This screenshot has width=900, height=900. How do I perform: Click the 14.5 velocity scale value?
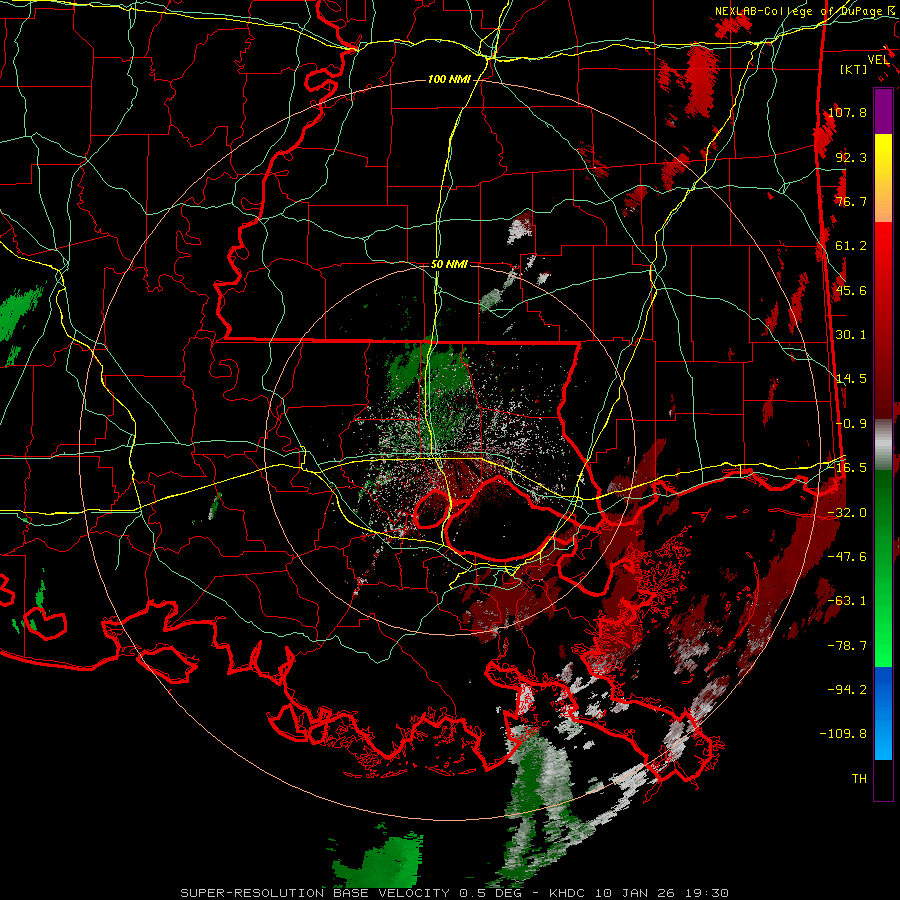pos(851,379)
